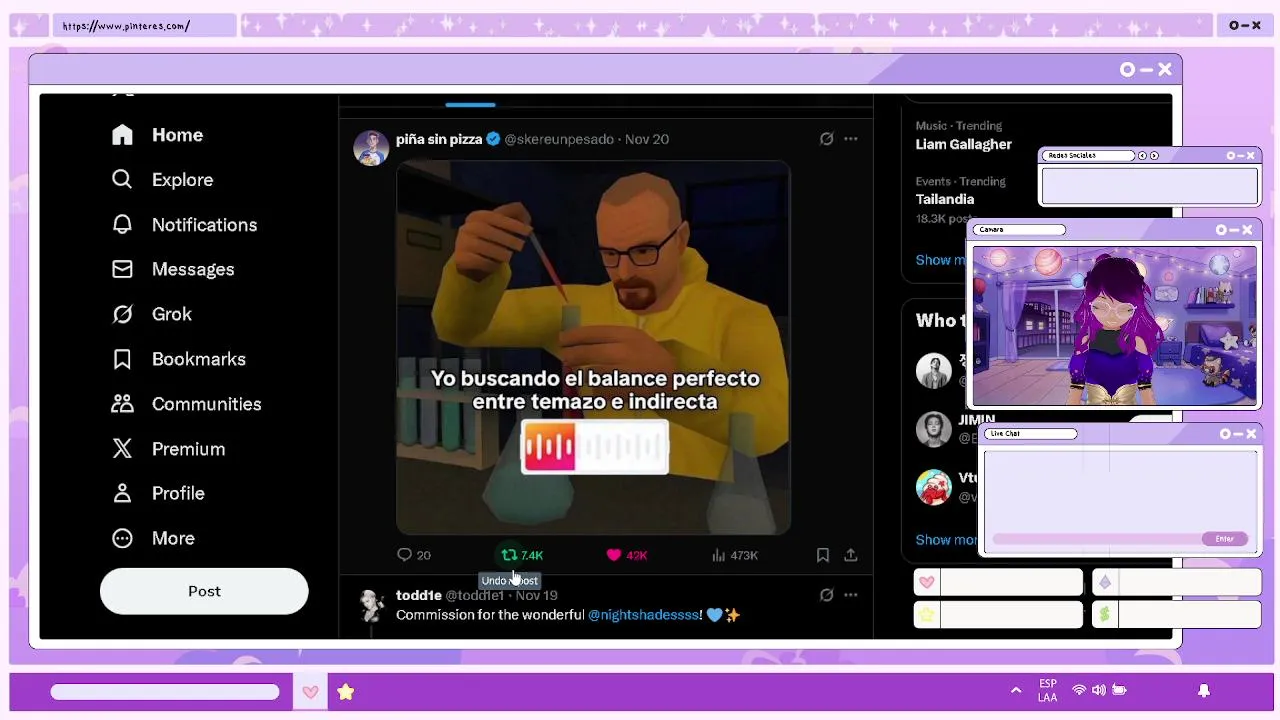Screen dimensions: 1280x720
Task: Click the todd1e display name
Action: pos(419,595)
